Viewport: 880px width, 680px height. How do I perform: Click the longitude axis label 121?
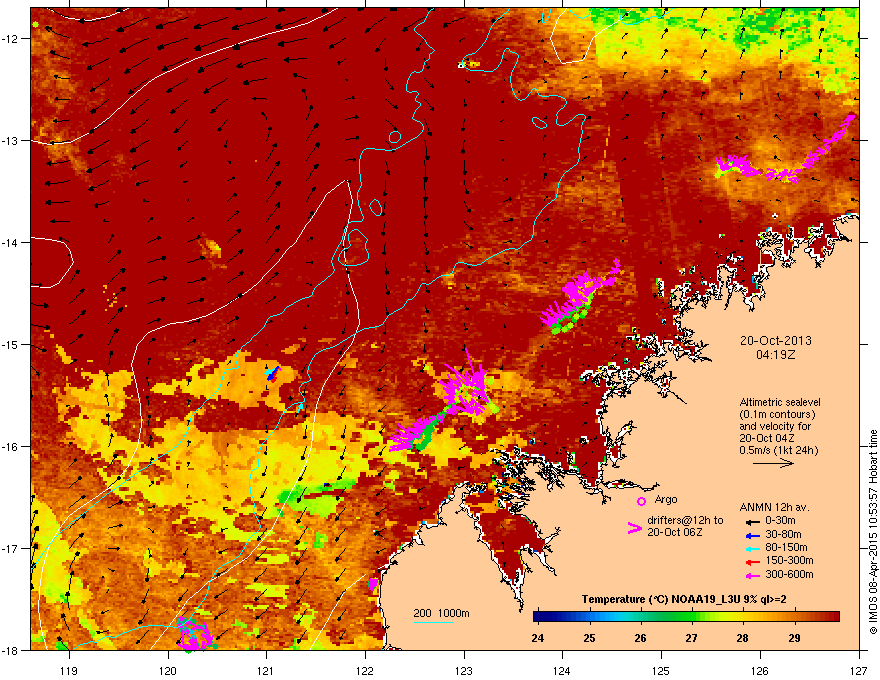coord(266,670)
